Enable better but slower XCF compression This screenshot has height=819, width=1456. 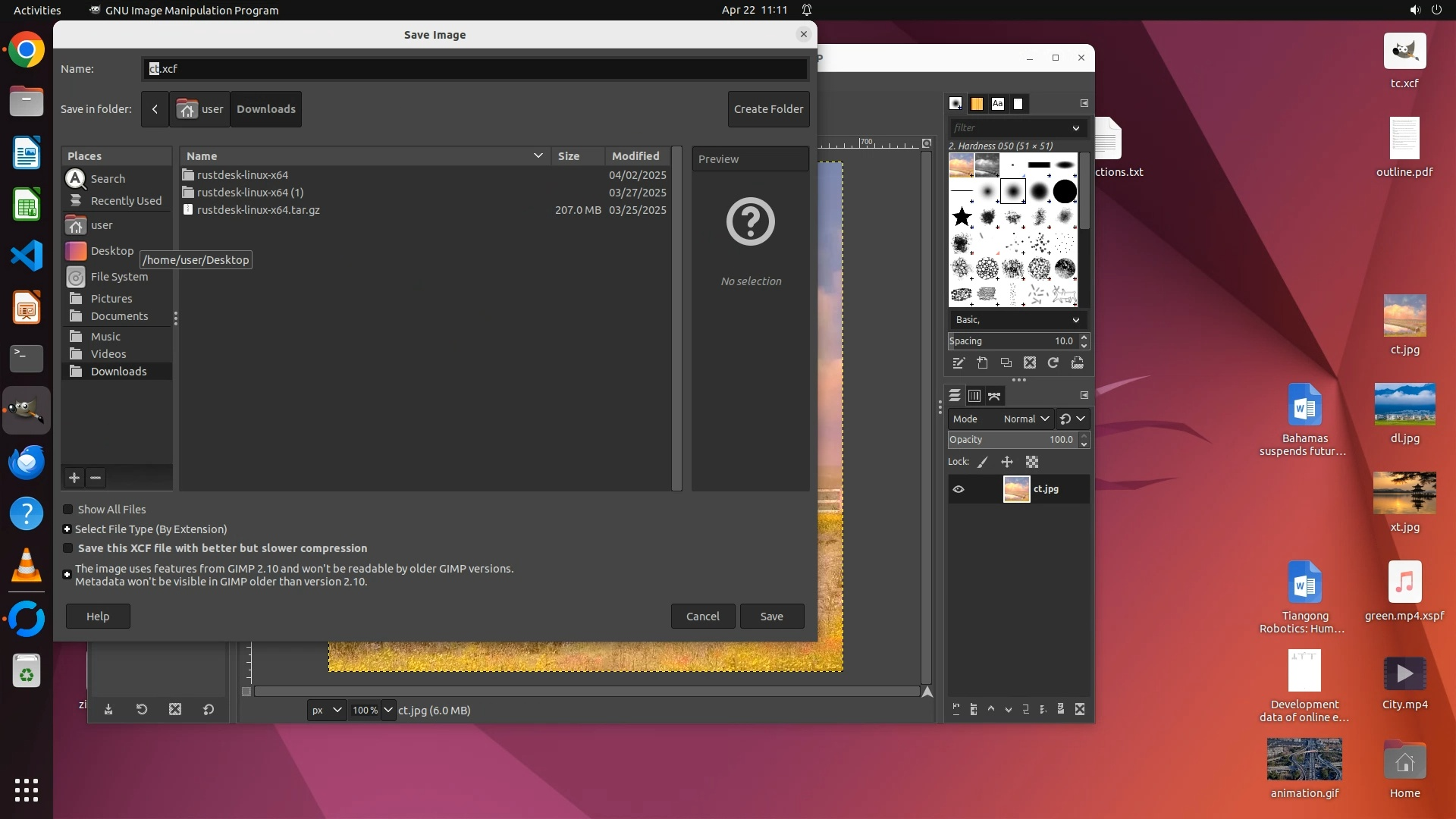(68, 548)
